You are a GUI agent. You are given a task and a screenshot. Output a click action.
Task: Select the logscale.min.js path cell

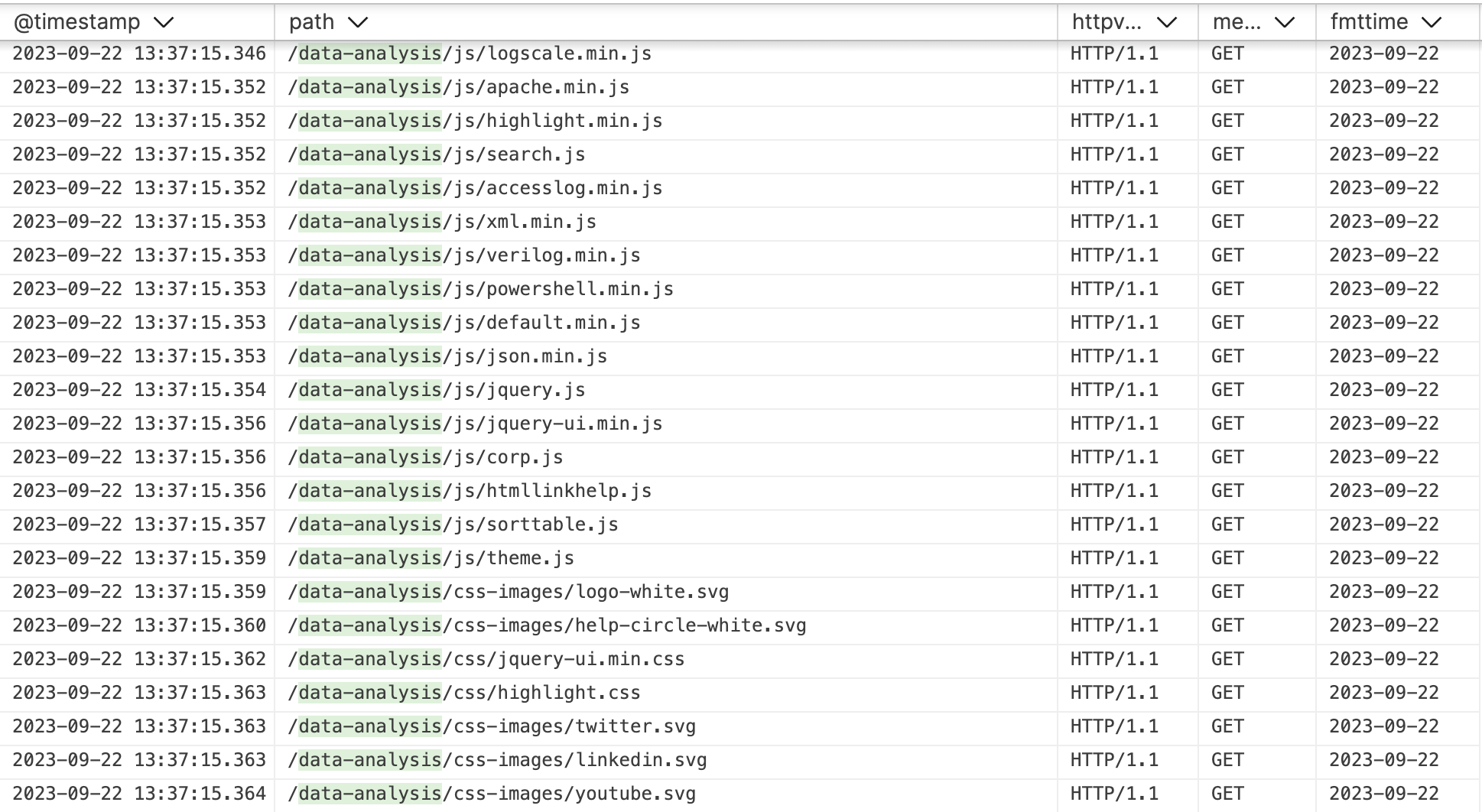click(470, 54)
